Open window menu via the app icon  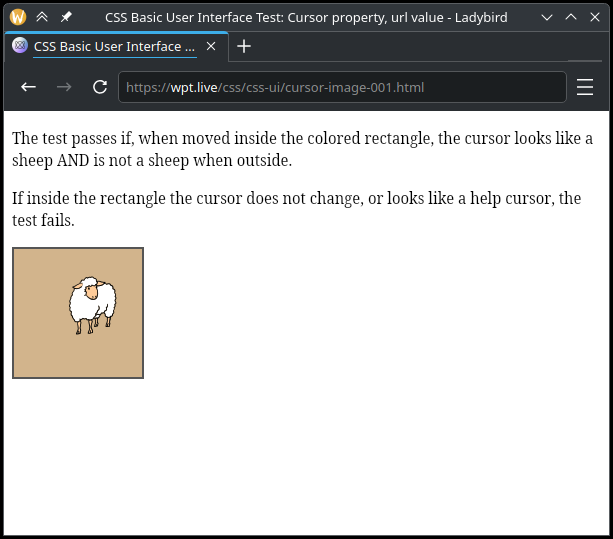[17, 17]
